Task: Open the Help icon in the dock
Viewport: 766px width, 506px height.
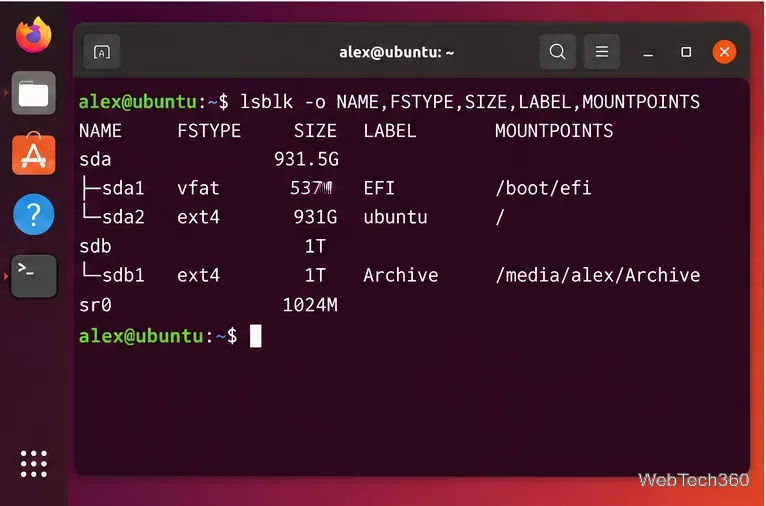Action: click(x=34, y=214)
